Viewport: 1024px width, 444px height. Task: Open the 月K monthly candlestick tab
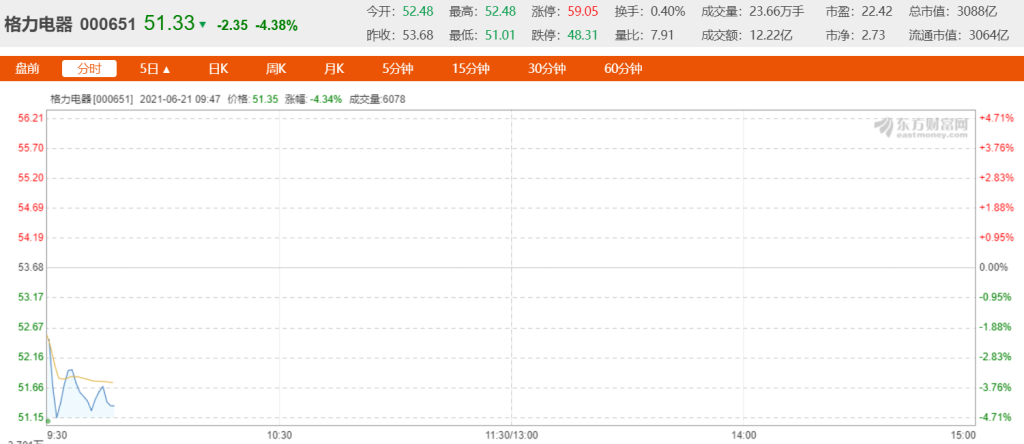tap(334, 69)
